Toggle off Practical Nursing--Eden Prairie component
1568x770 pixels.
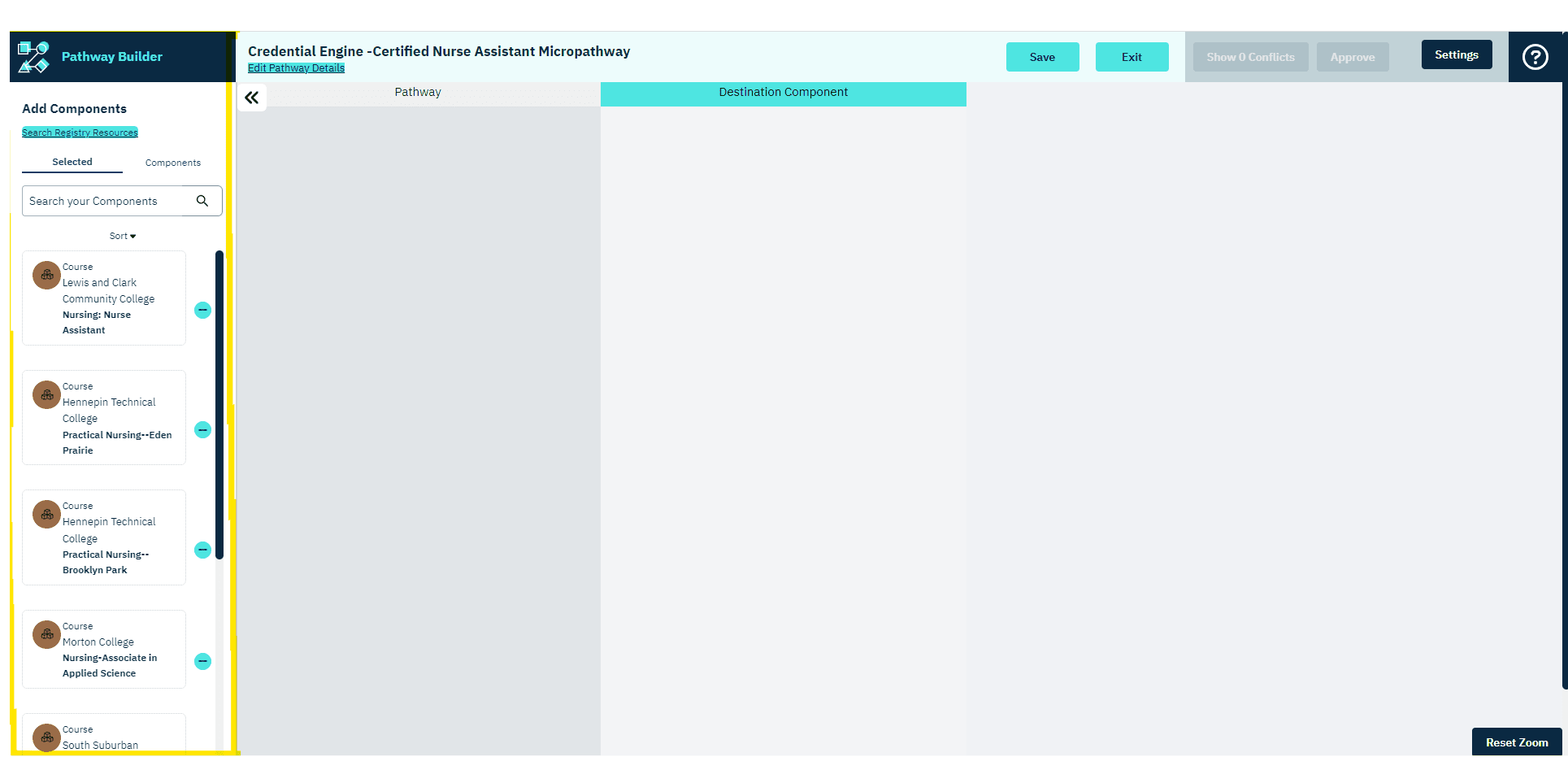(x=202, y=429)
